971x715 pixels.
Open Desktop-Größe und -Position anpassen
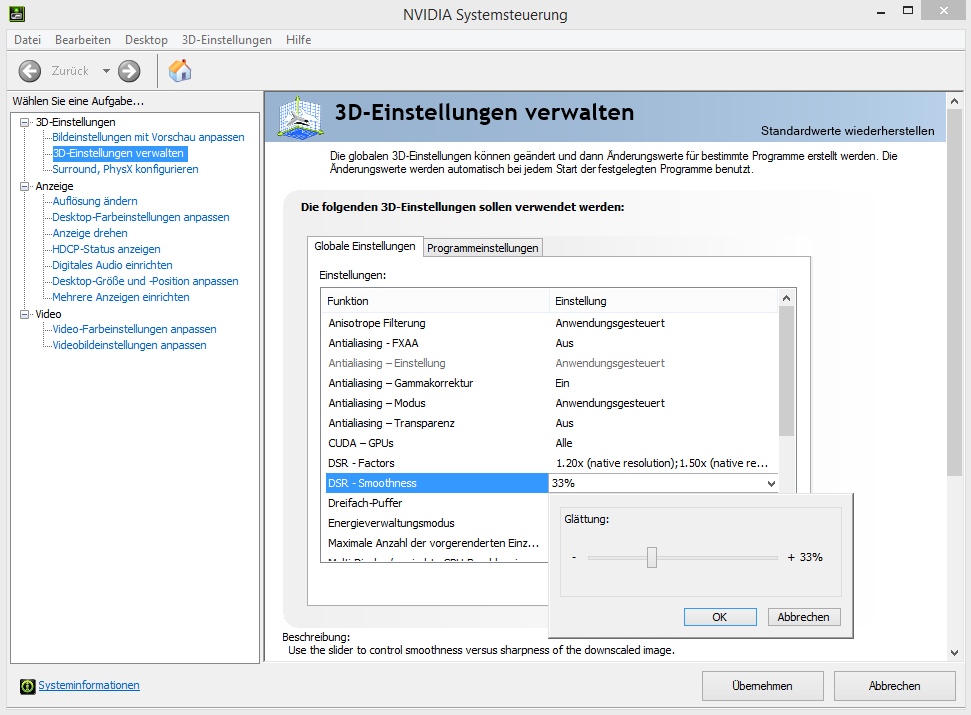145,281
